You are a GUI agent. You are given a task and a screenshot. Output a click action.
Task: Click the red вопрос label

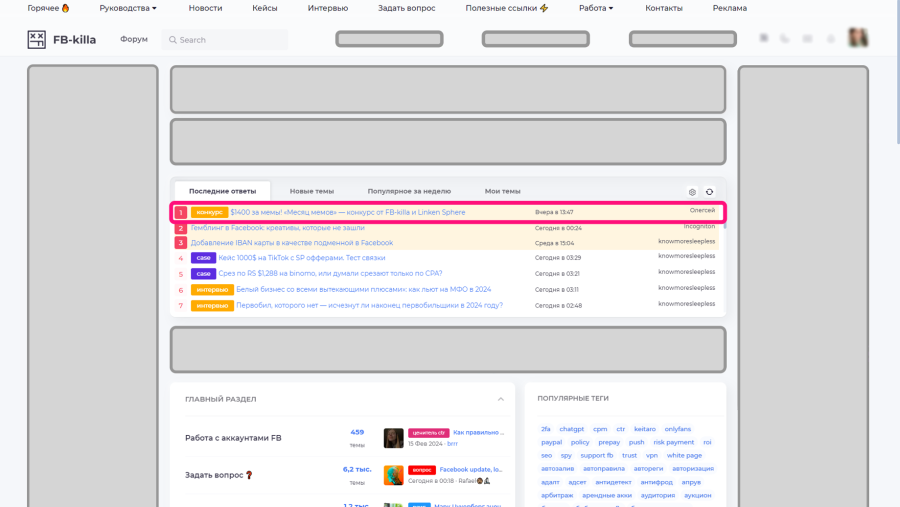coord(422,470)
